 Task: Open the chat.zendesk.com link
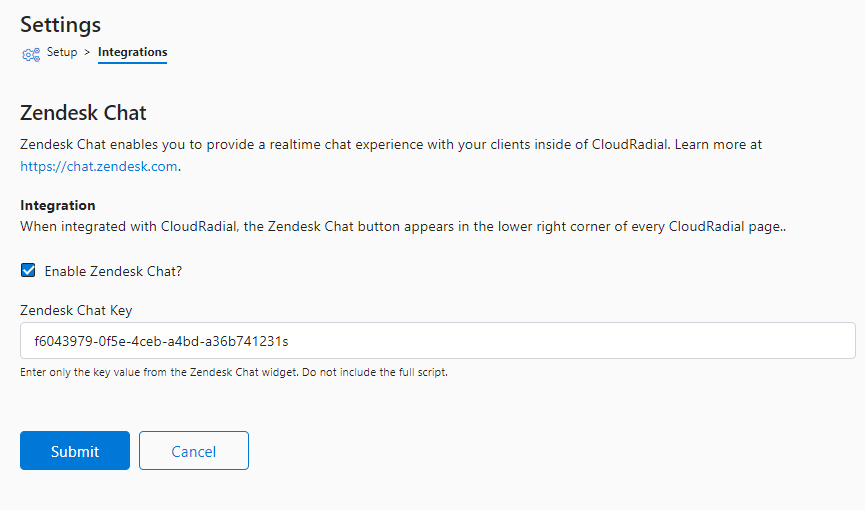pyautogui.click(x=99, y=166)
